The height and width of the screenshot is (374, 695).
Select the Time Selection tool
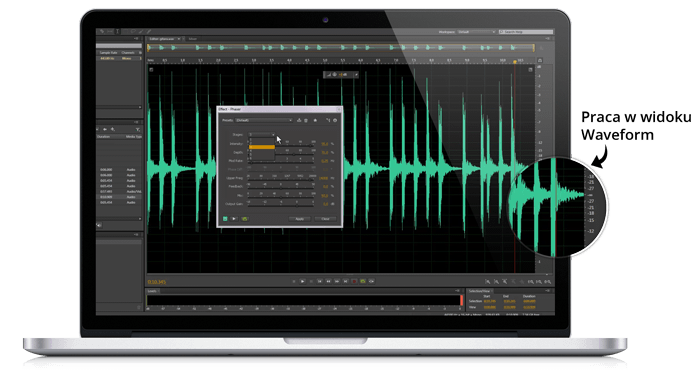[x=117, y=31]
